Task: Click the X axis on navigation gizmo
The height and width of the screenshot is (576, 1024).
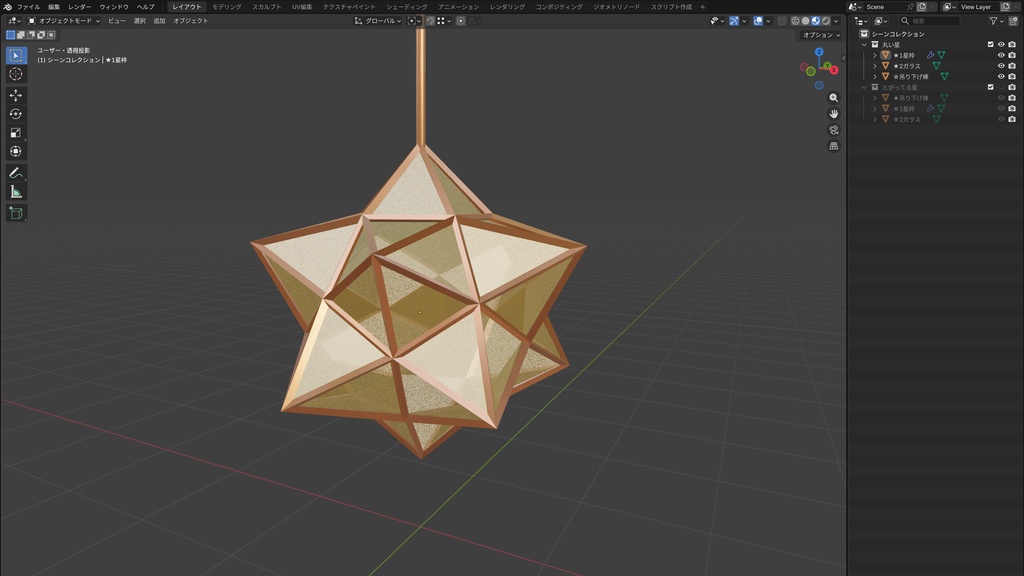Action: tap(834, 70)
